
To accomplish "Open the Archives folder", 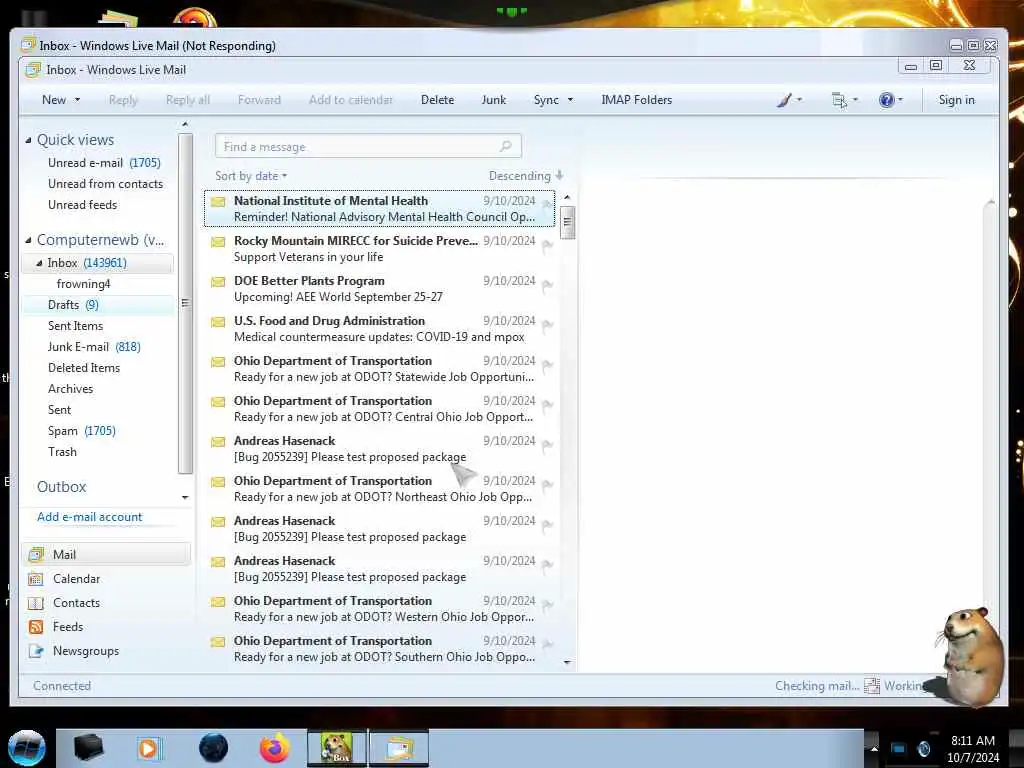I will click(71, 389).
